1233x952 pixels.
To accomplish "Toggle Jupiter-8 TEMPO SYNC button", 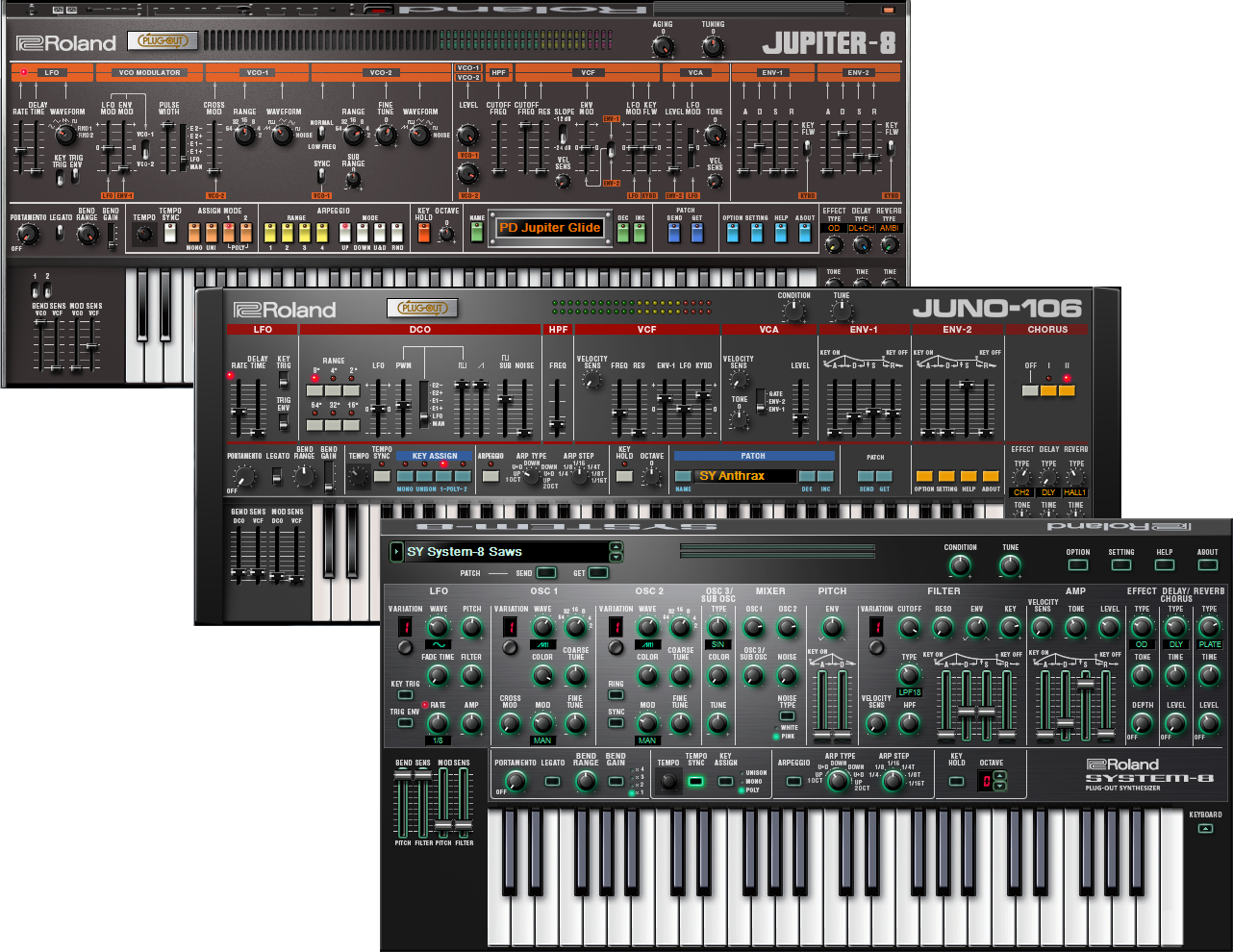I will click(170, 232).
